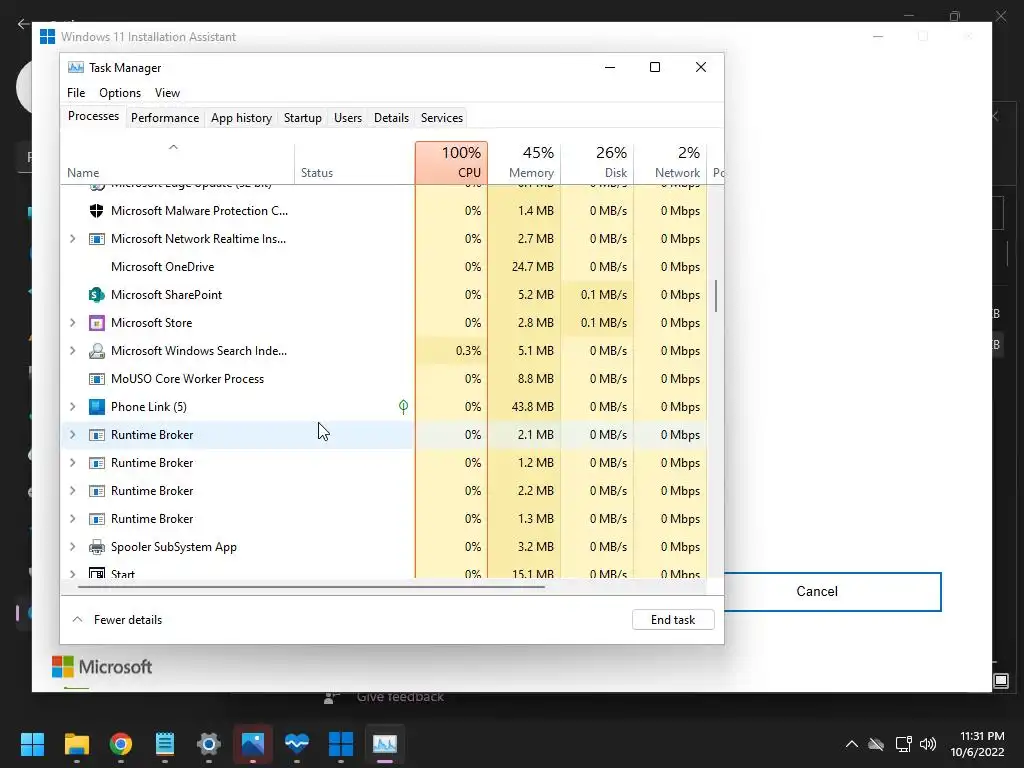1024x768 pixels.
Task: Click the 24.7 MB memory value for OneDrive
Action: (532, 267)
